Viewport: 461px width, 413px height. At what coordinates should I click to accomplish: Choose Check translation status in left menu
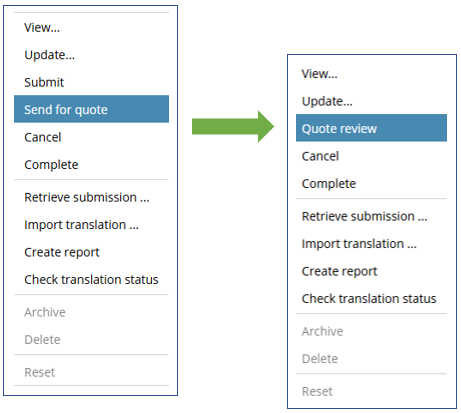tap(91, 280)
